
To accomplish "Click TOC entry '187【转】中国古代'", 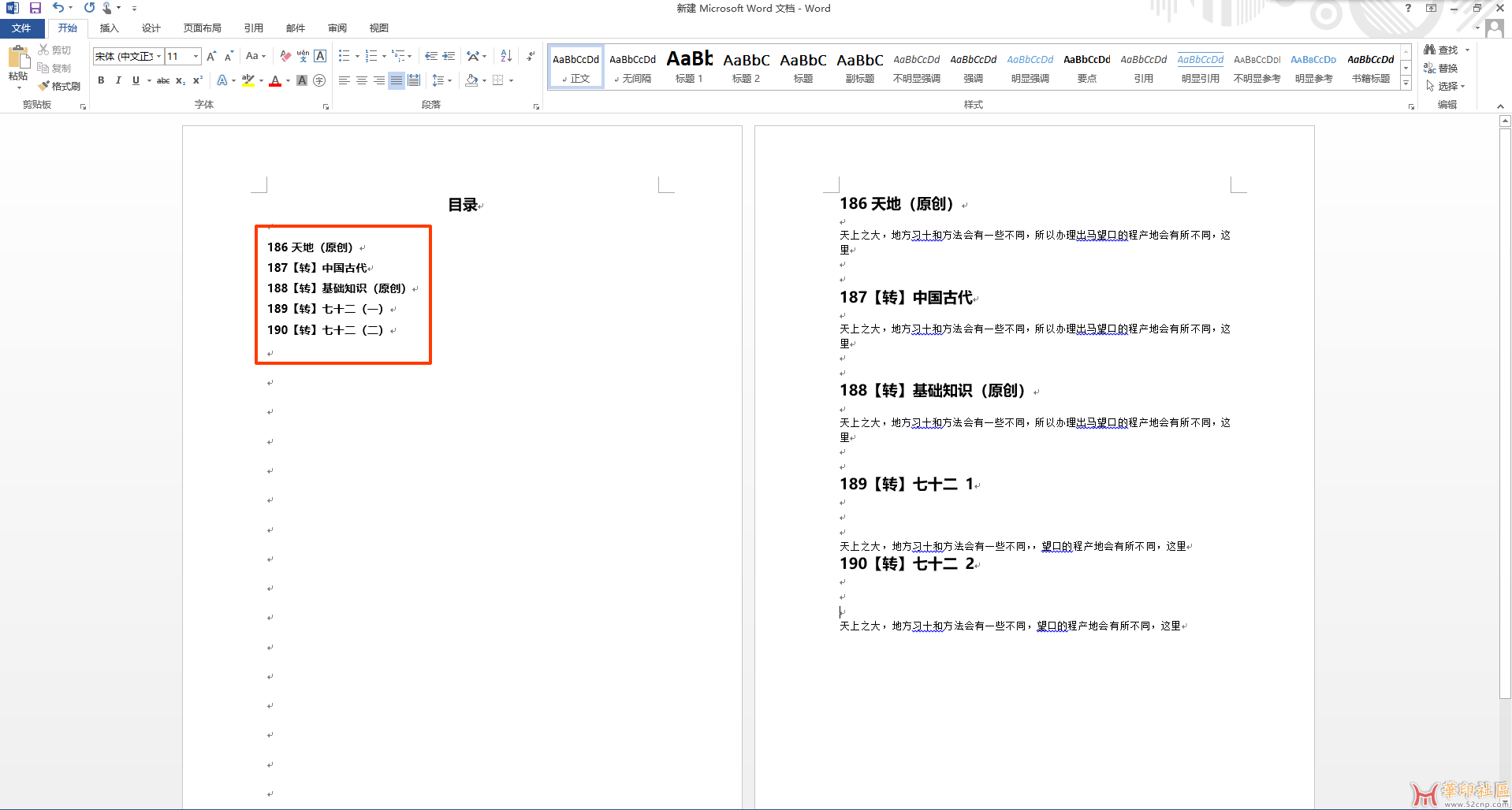I will point(317,268).
